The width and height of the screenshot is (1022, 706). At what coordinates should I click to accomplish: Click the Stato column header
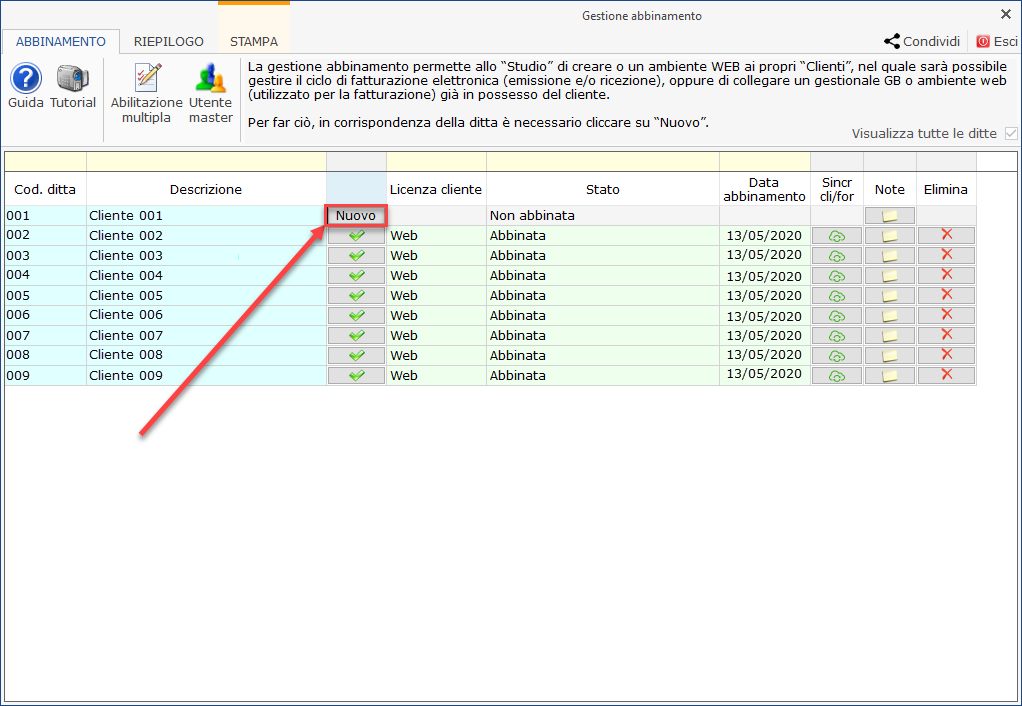click(x=603, y=190)
